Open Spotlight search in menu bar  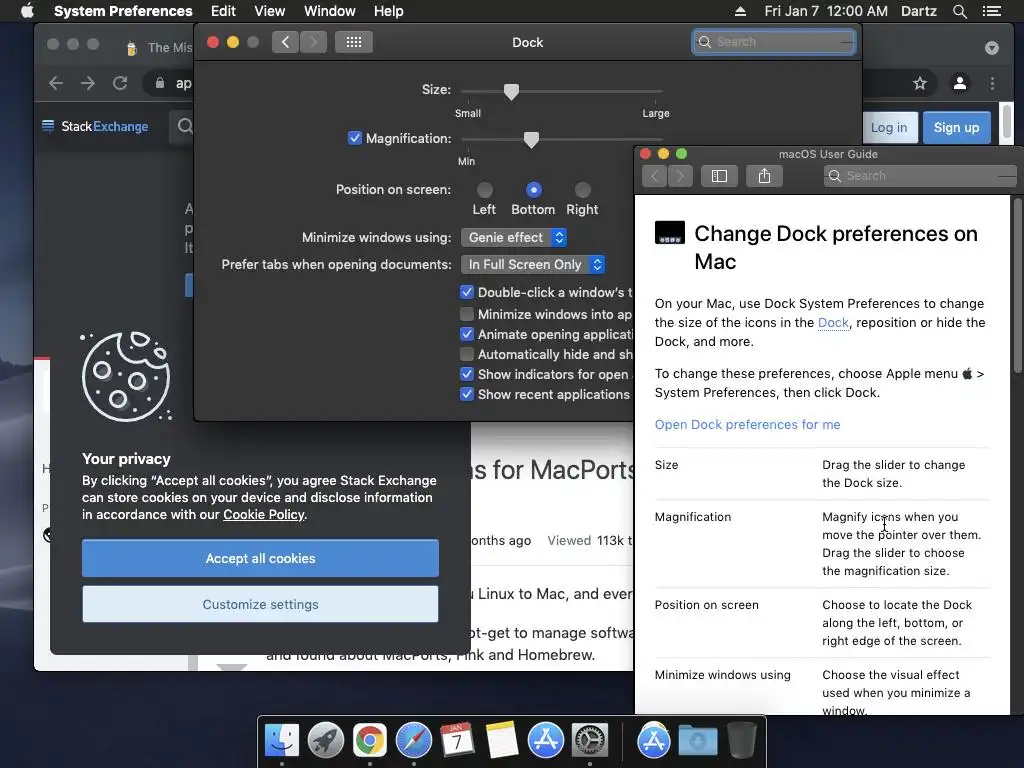pyautogui.click(x=960, y=11)
